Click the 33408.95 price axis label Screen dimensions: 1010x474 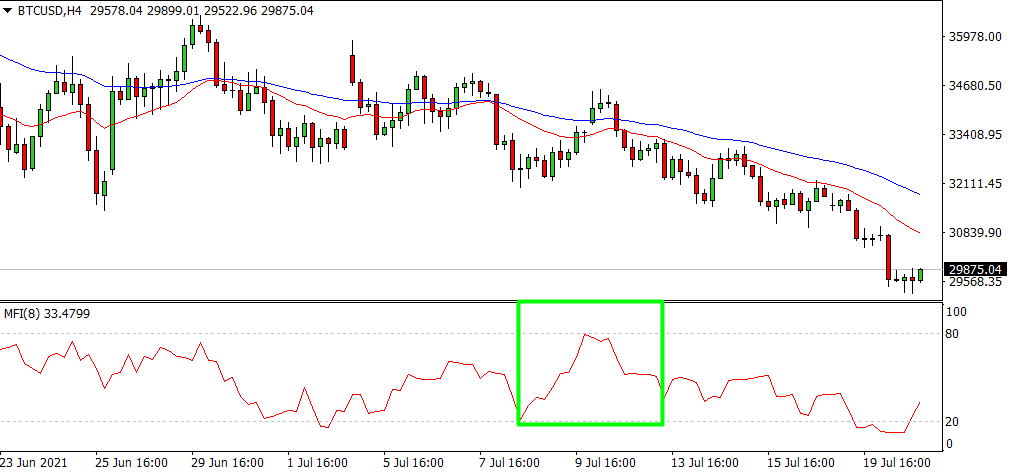pyautogui.click(x=974, y=135)
